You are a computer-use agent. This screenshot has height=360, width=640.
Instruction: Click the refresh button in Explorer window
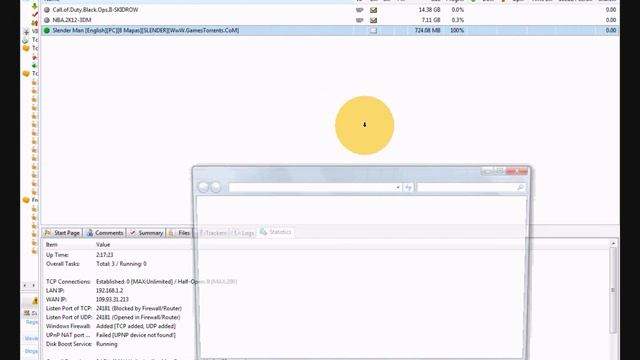pos(408,187)
